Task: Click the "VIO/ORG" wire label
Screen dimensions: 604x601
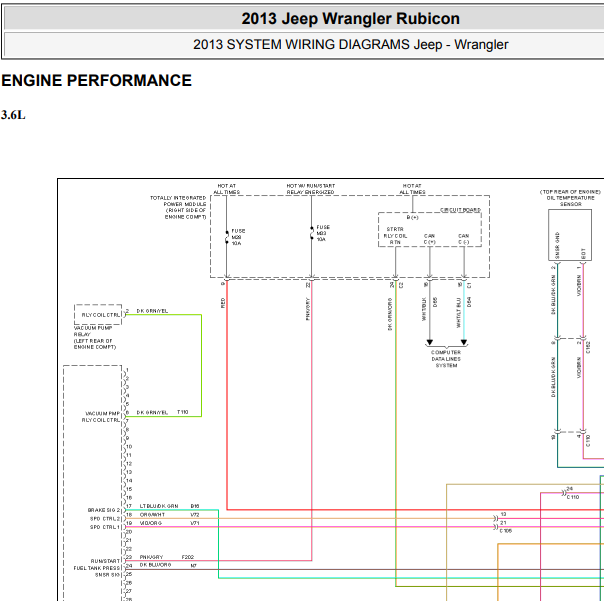Action: (x=151, y=523)
